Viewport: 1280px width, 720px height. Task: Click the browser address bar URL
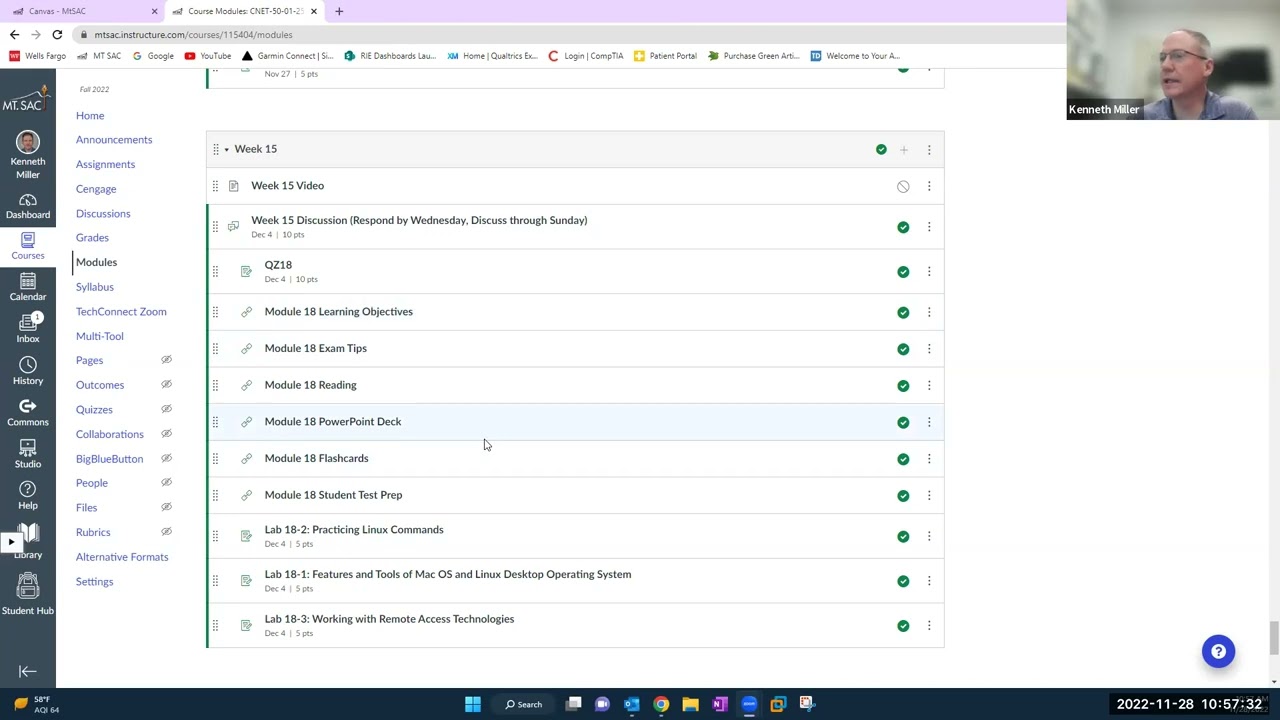193,34
